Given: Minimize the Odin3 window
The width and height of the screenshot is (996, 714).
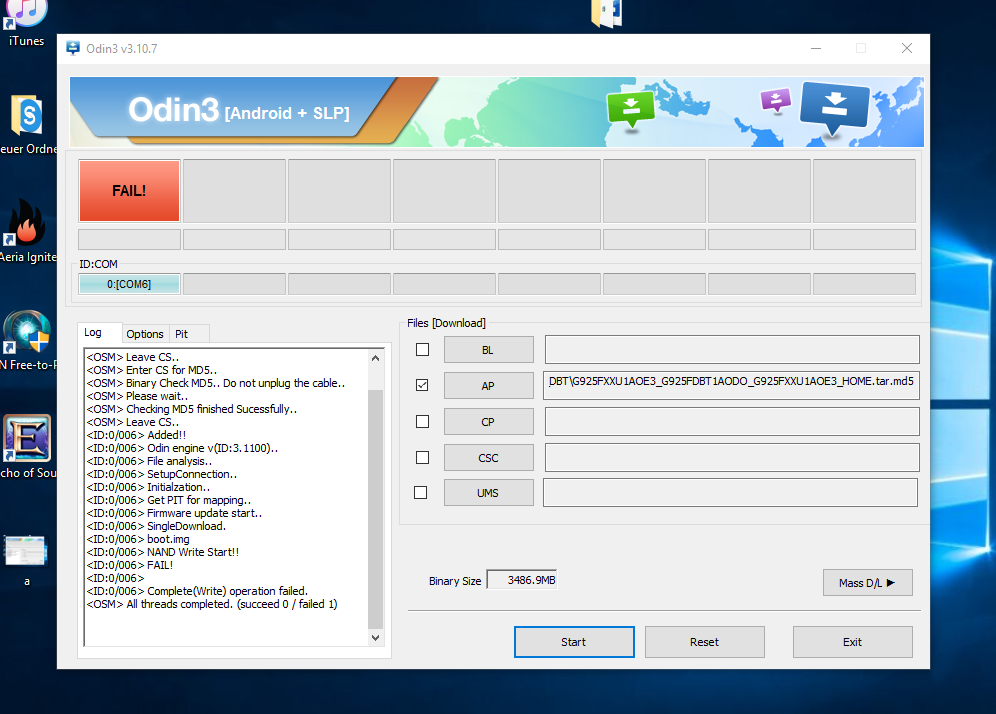Looking at the screenshot, I should pos(816,48).
